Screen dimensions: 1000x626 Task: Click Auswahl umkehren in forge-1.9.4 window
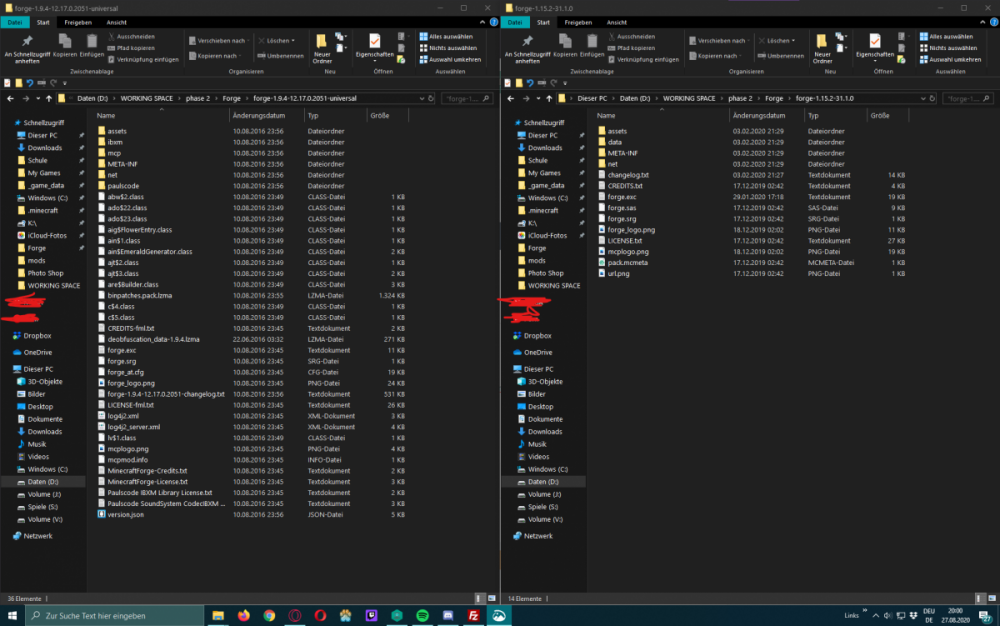pos(450,59)
